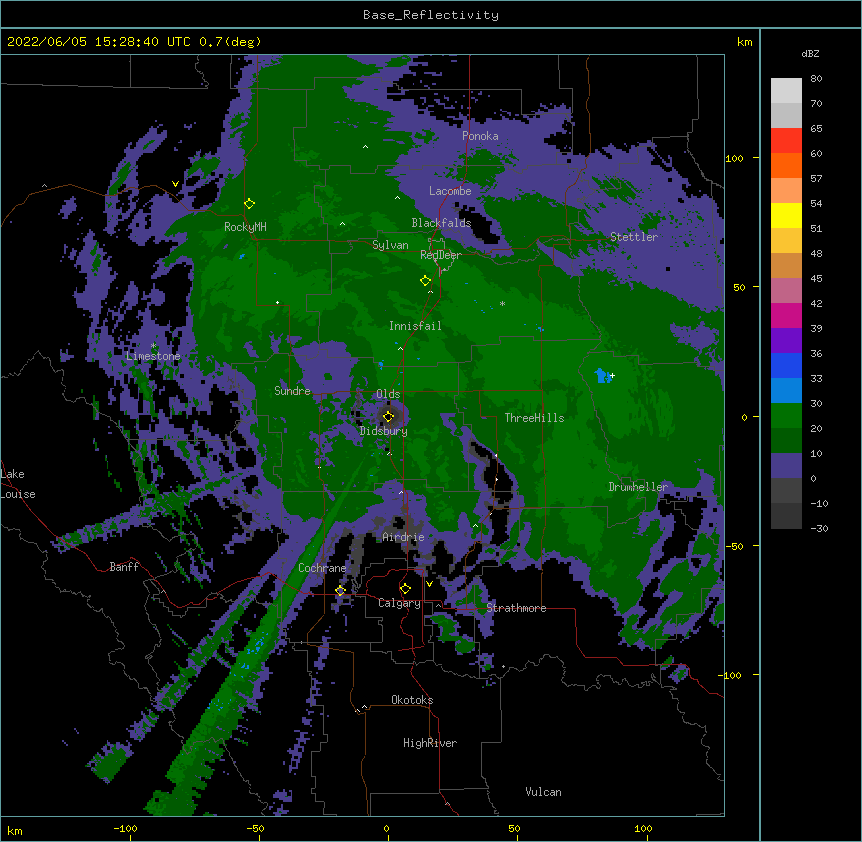This screenshot has width=862, height=842.
Task: Click the Vulcan town label
Action: tap(543, 792)
